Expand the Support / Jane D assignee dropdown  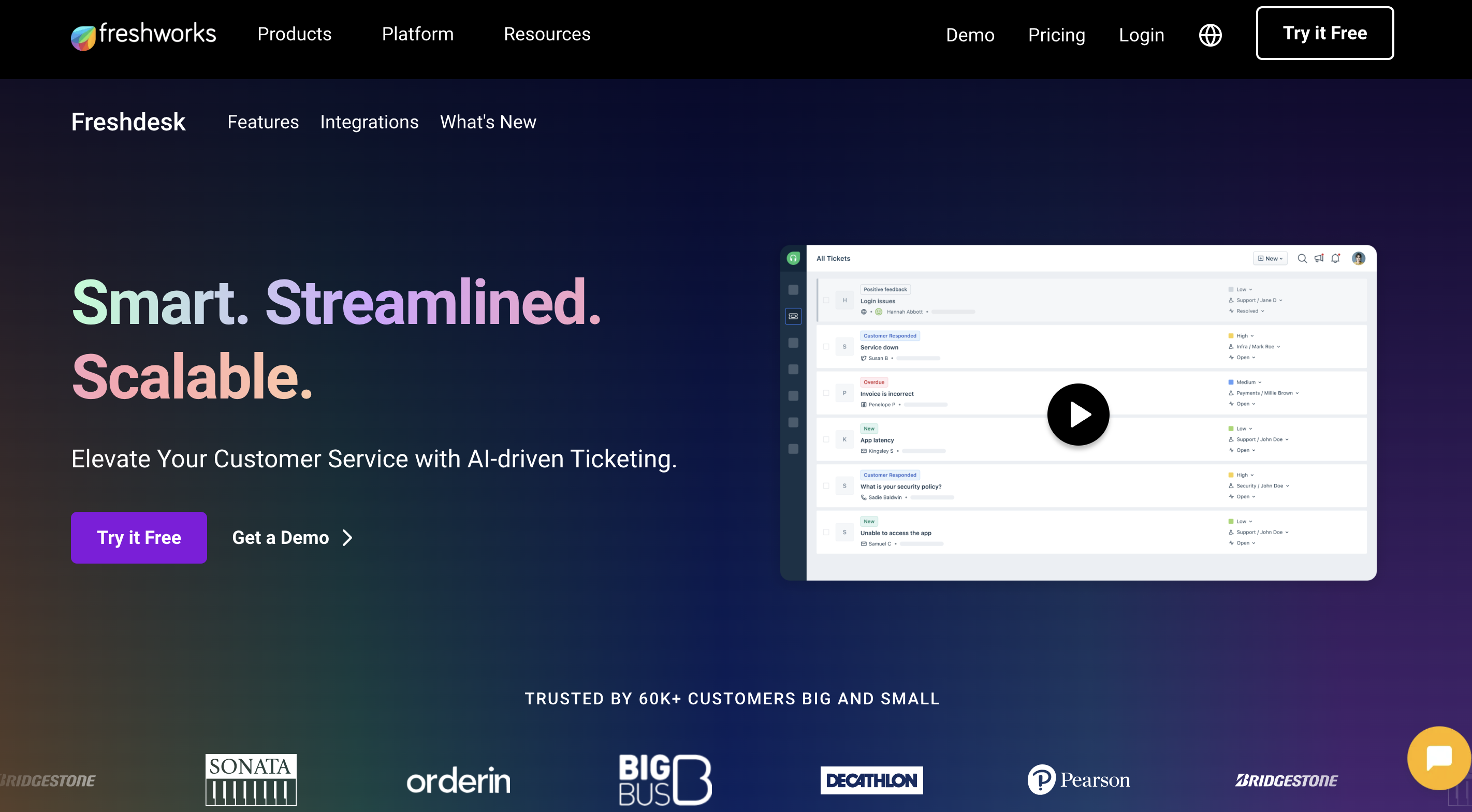(x=1256, y=300)
